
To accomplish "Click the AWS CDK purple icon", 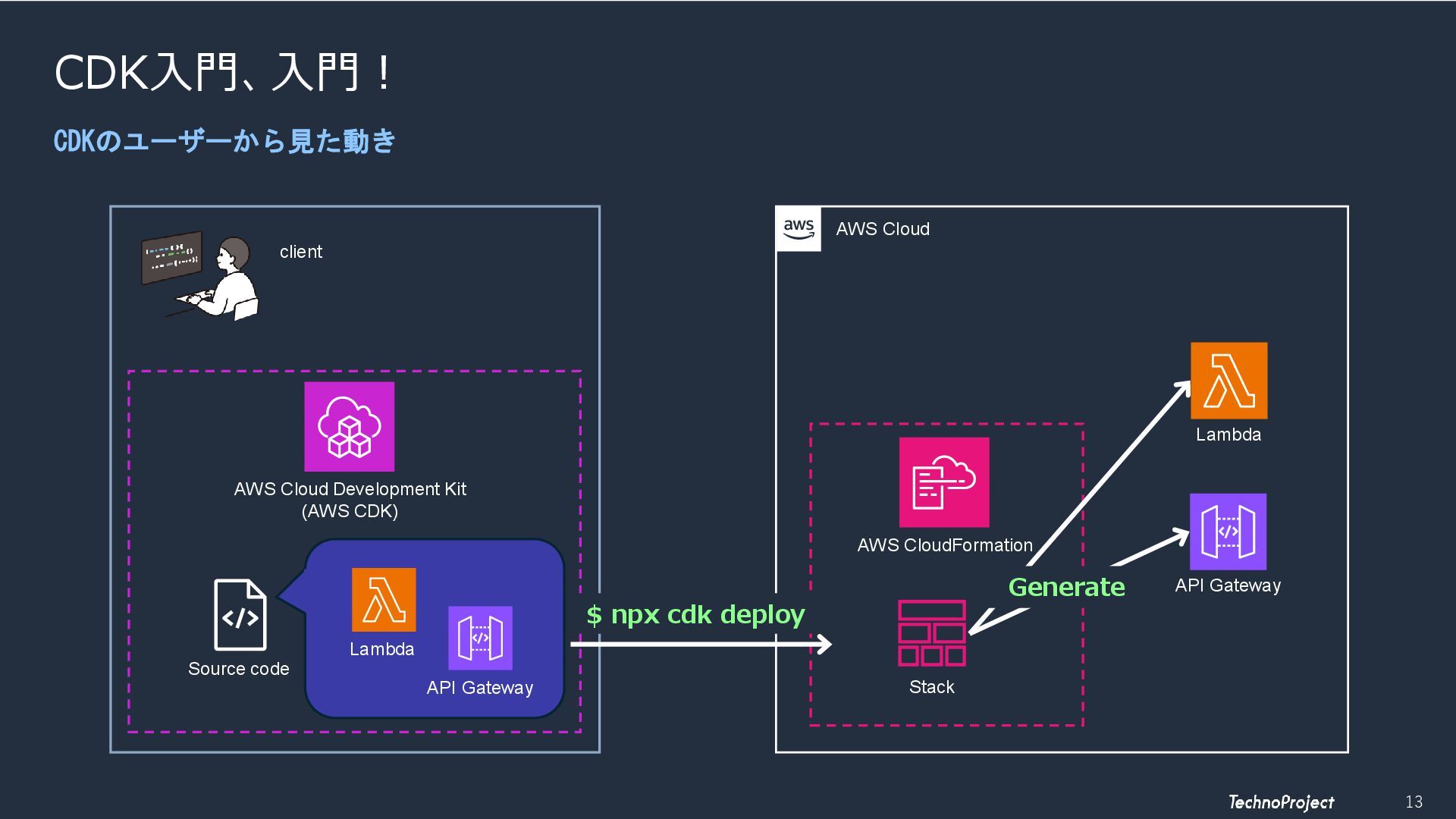I will (x=349, y=426).
